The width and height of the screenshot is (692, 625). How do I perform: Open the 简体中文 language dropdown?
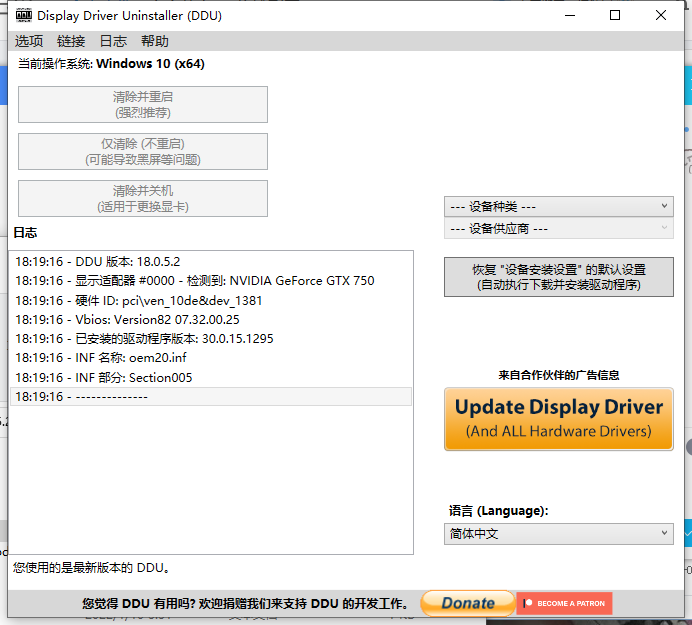[558, 534]
